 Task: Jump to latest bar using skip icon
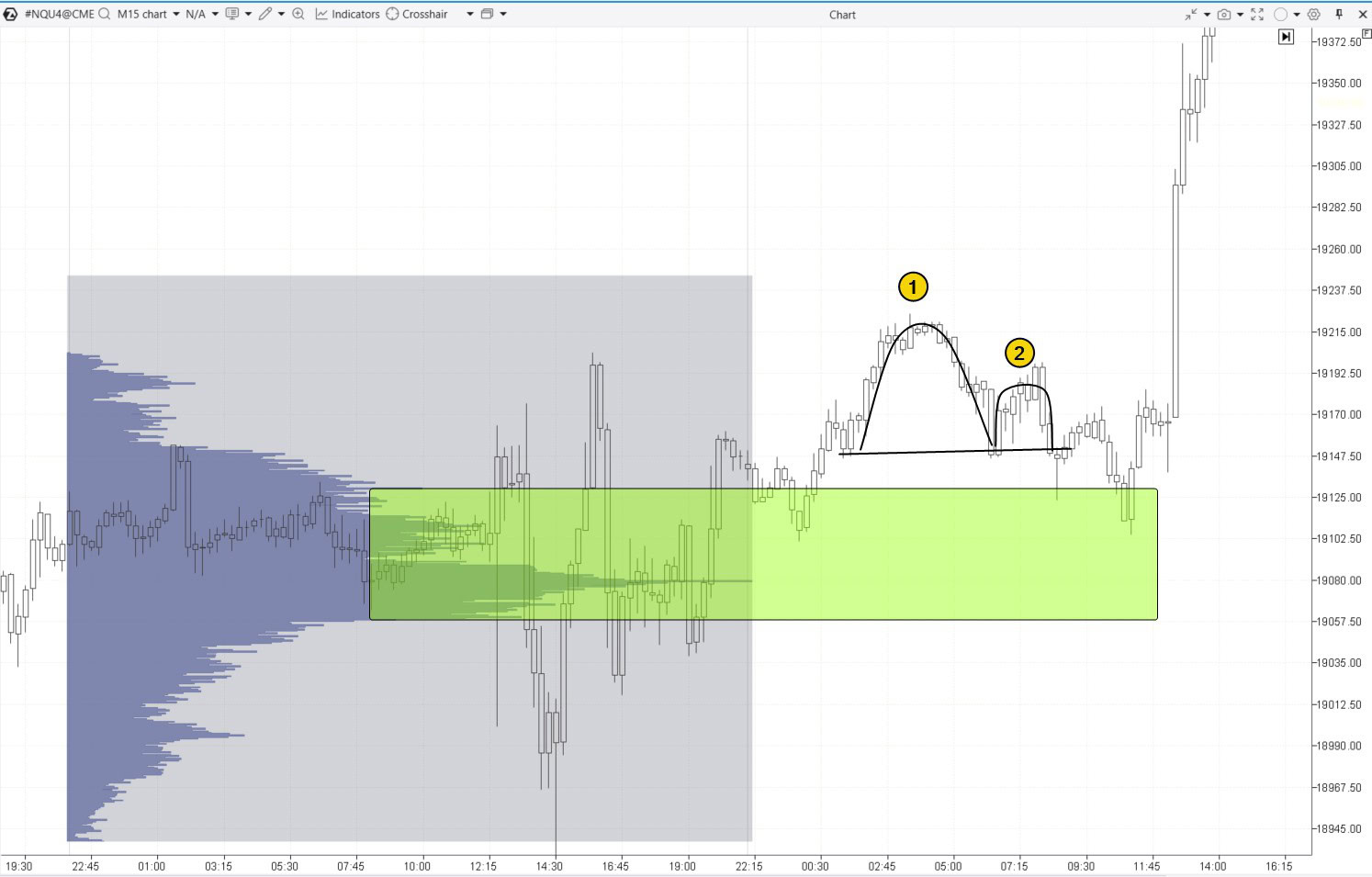(x=1286, y=37)
